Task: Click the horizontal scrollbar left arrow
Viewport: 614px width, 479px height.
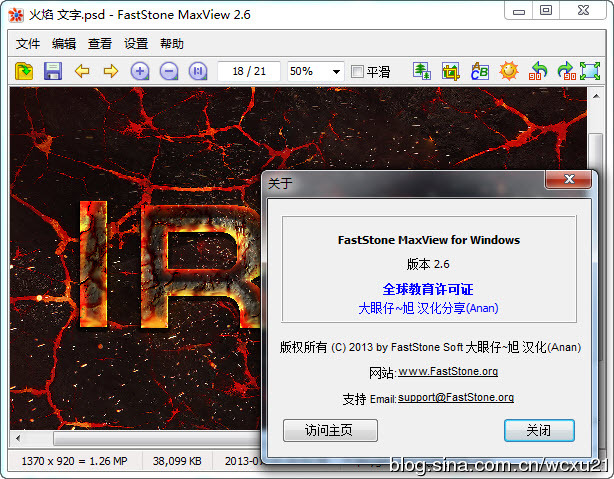Action: tap(18, 438)
